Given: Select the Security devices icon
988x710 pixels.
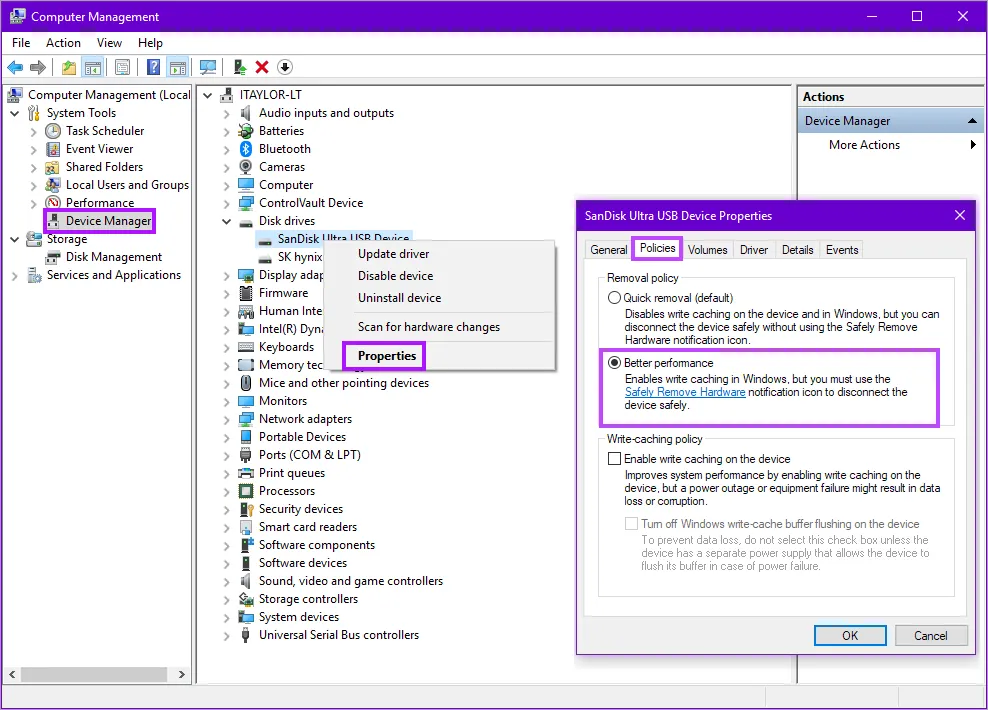Looking at the screenshot, I should pos(246,509).
